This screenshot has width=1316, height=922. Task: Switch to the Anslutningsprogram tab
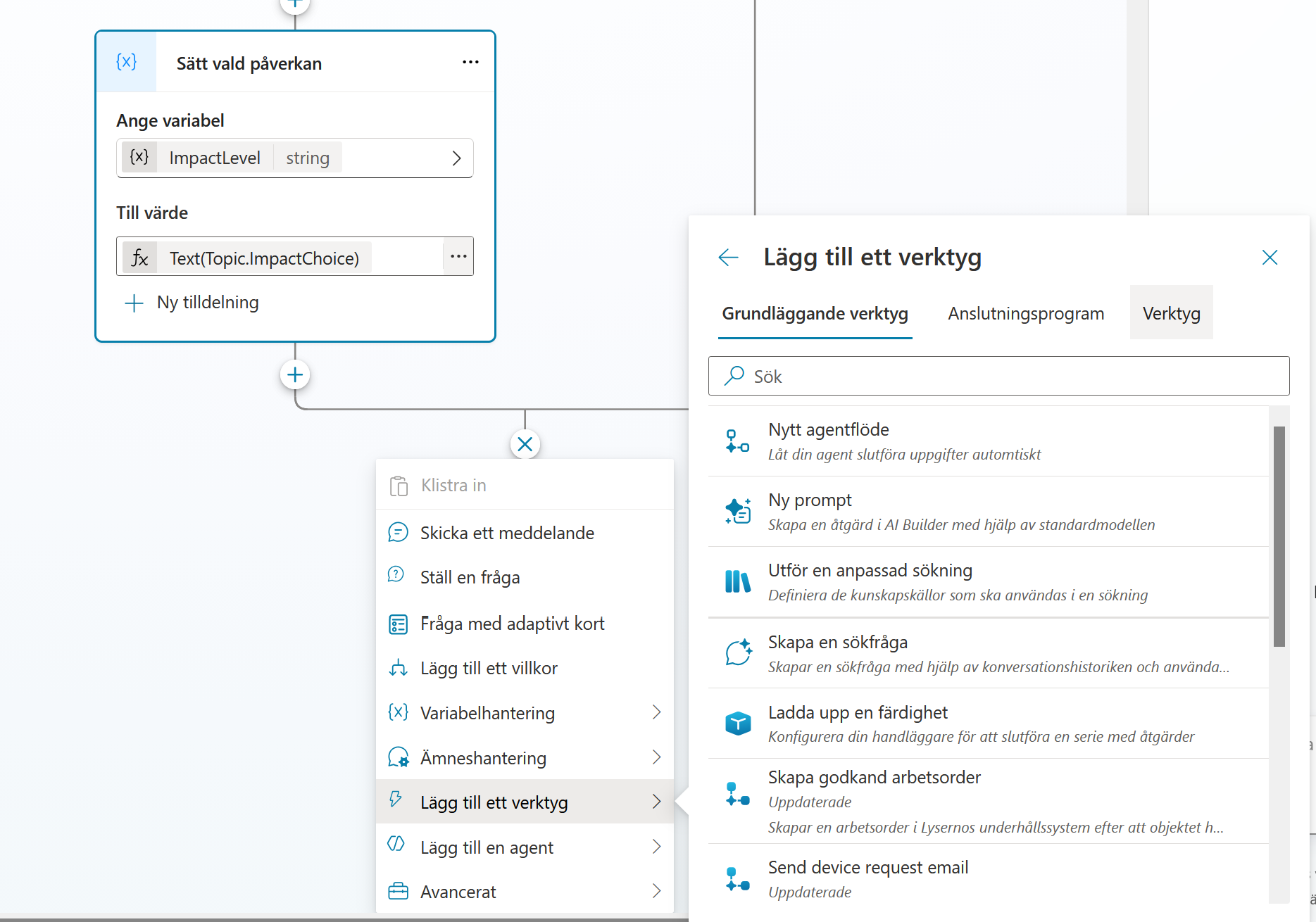click(1026, 314)
